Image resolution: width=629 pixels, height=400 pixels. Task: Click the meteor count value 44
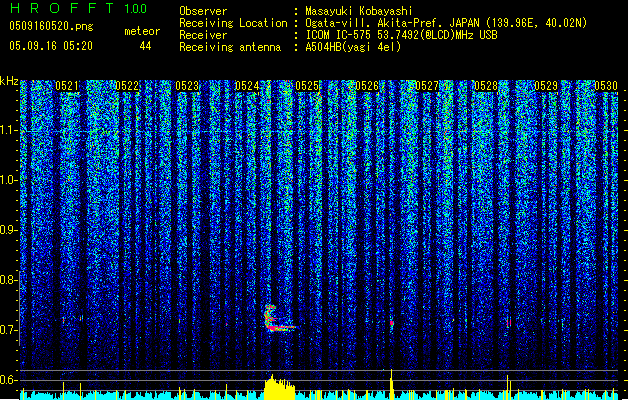point(145,46)
